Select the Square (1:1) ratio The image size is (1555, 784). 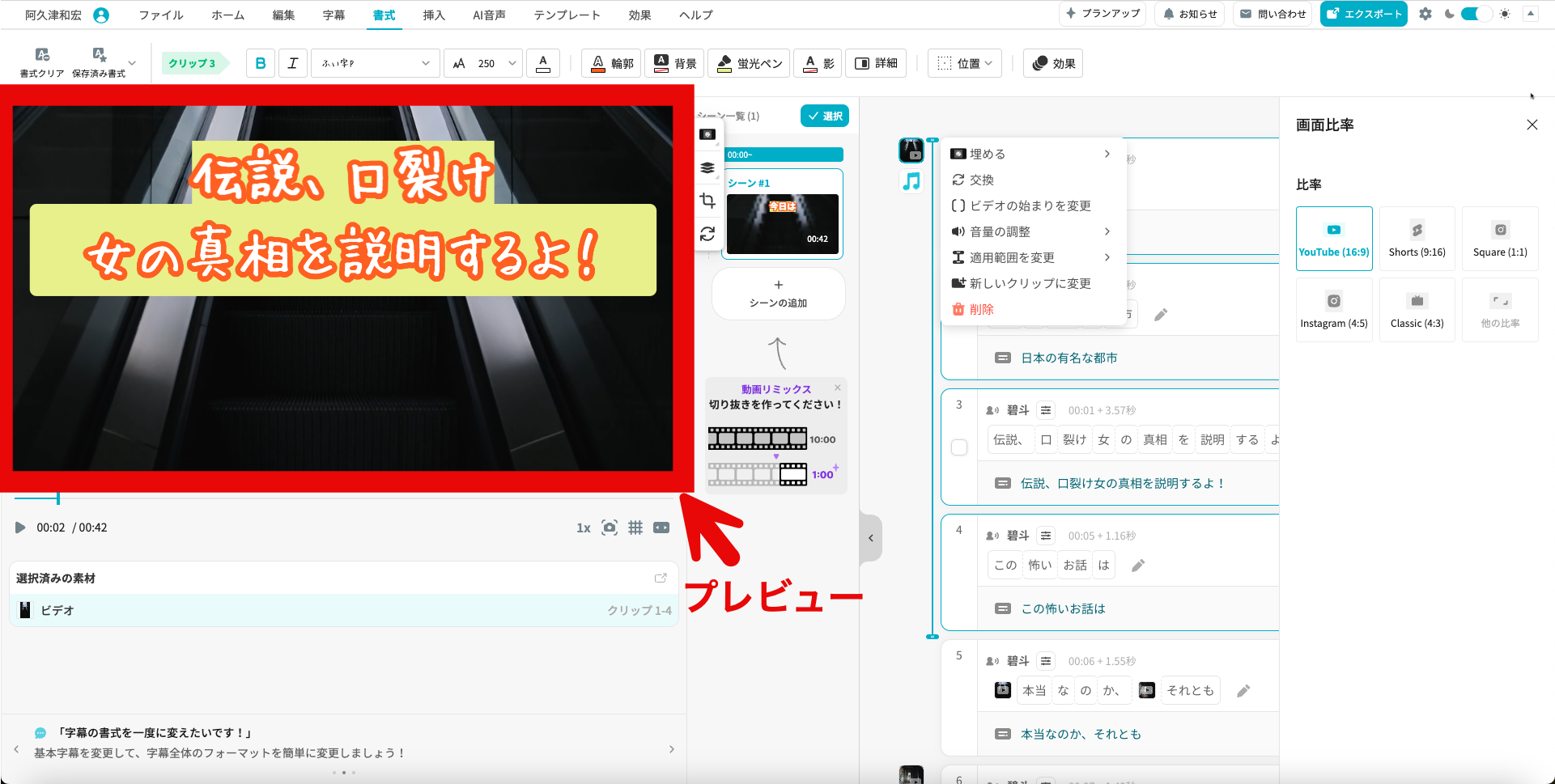click(x=1500, y=239)
